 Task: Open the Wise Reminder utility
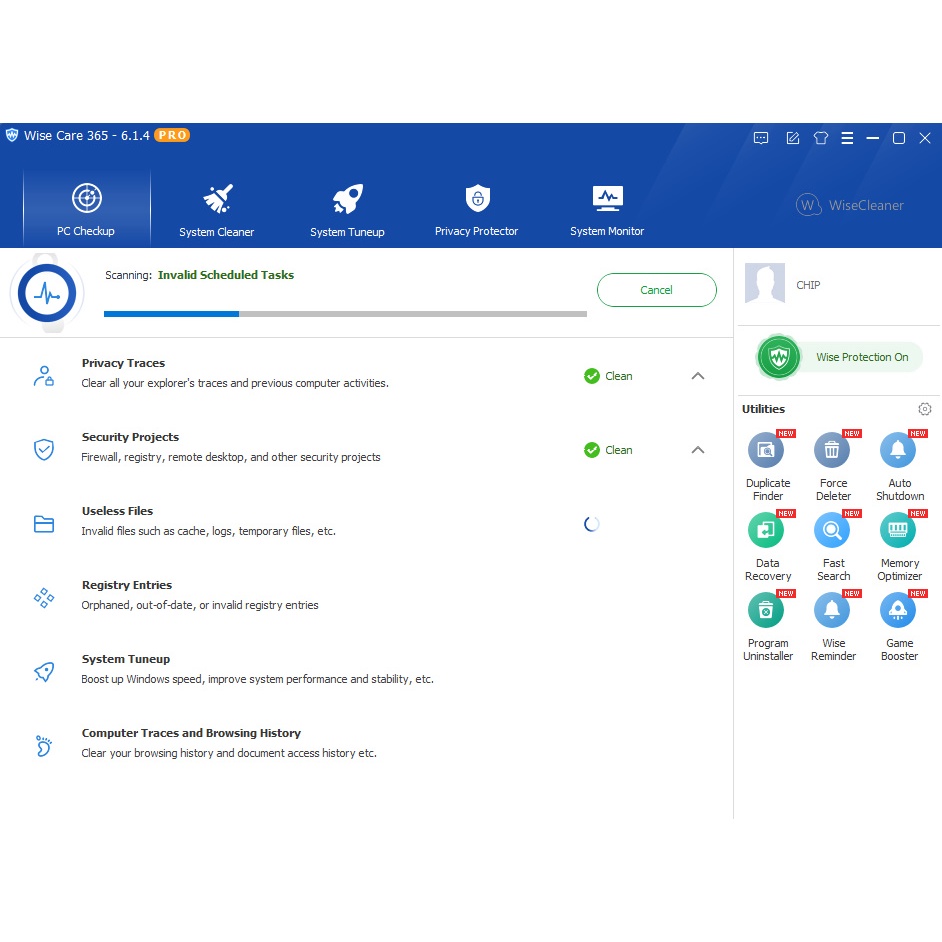(832, 612)
